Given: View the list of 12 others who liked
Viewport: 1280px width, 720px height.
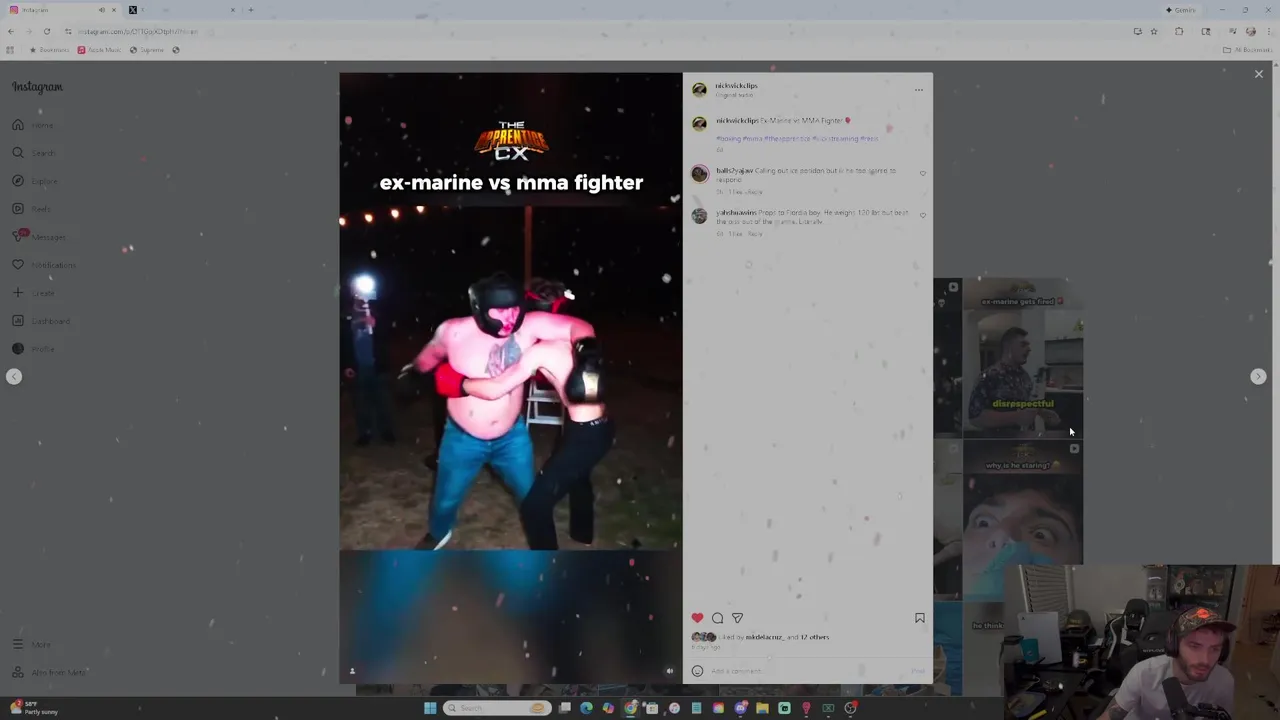Looking at the screenshot, I should (814, 637).
